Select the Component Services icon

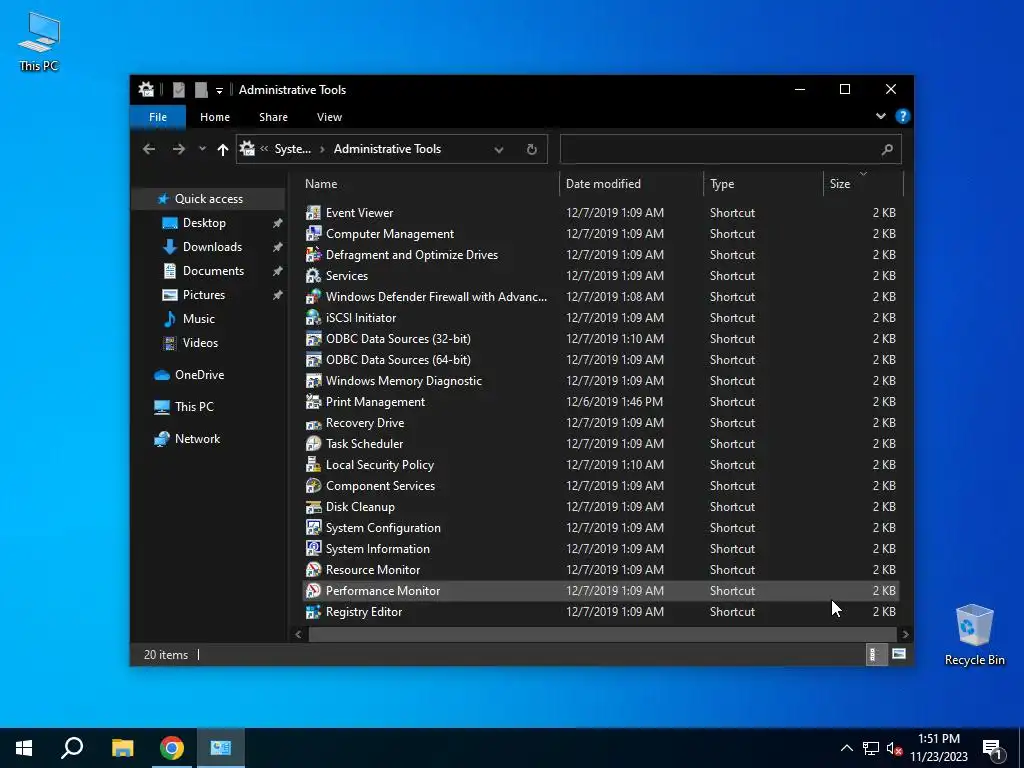point(313,485)
